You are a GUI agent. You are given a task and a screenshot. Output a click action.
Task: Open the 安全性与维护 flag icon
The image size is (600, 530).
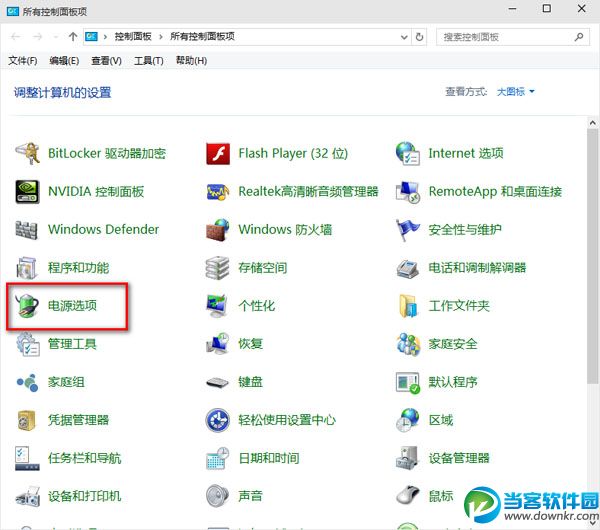[x=408, y=230]
